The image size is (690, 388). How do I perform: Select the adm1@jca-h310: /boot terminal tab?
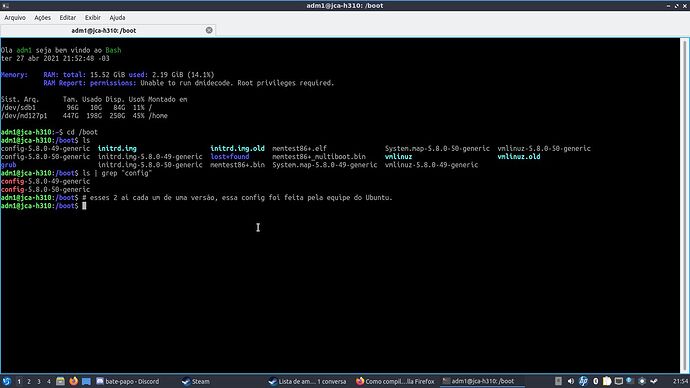pos(108,30)
